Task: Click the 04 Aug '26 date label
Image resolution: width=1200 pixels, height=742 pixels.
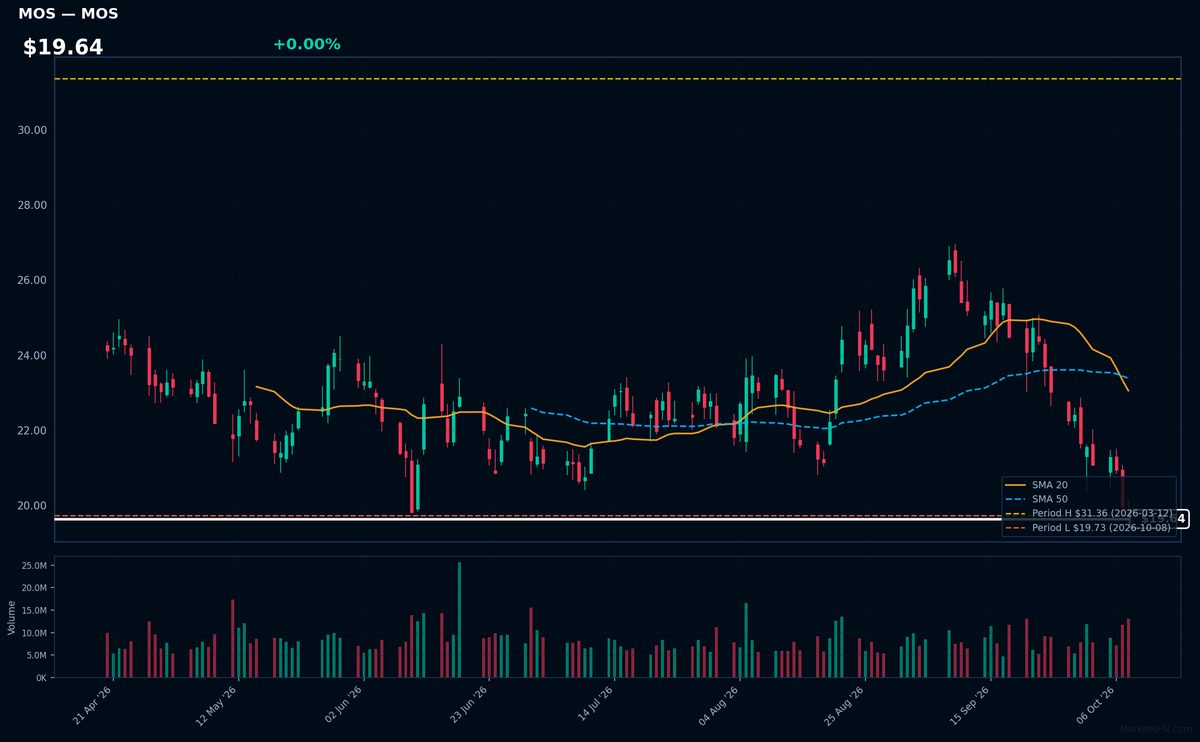Action: click(718, 705)
